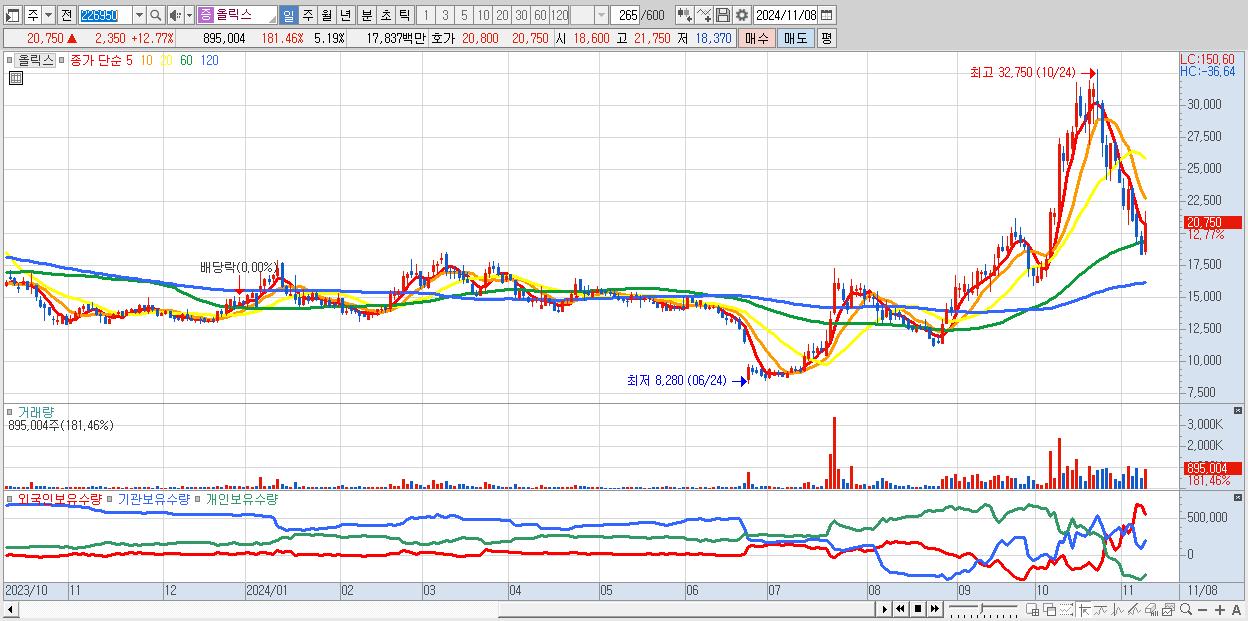Click the crosshair cursor mode icon
Image resolution: width=1248 pixels, height=621 pixels.
point(1084,609)
